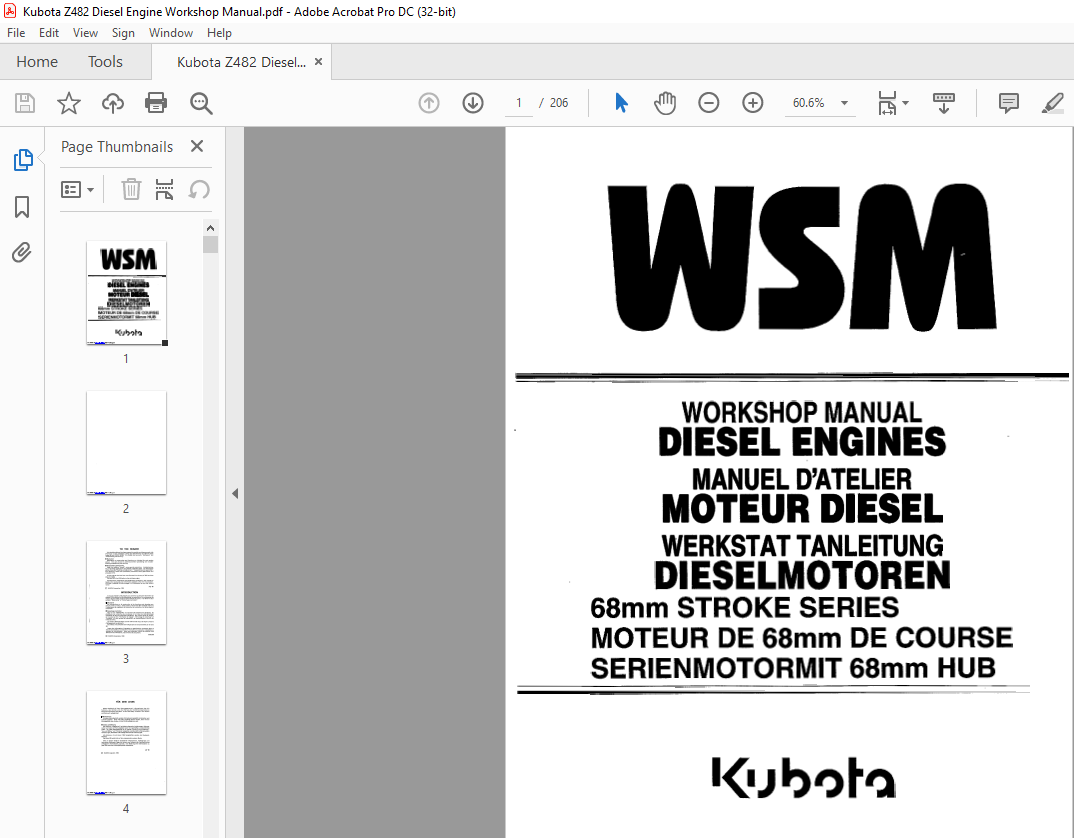The height and width of the screenshot is (838, 1074).
Task: Open the Fit page options
Action: point(888,103)
